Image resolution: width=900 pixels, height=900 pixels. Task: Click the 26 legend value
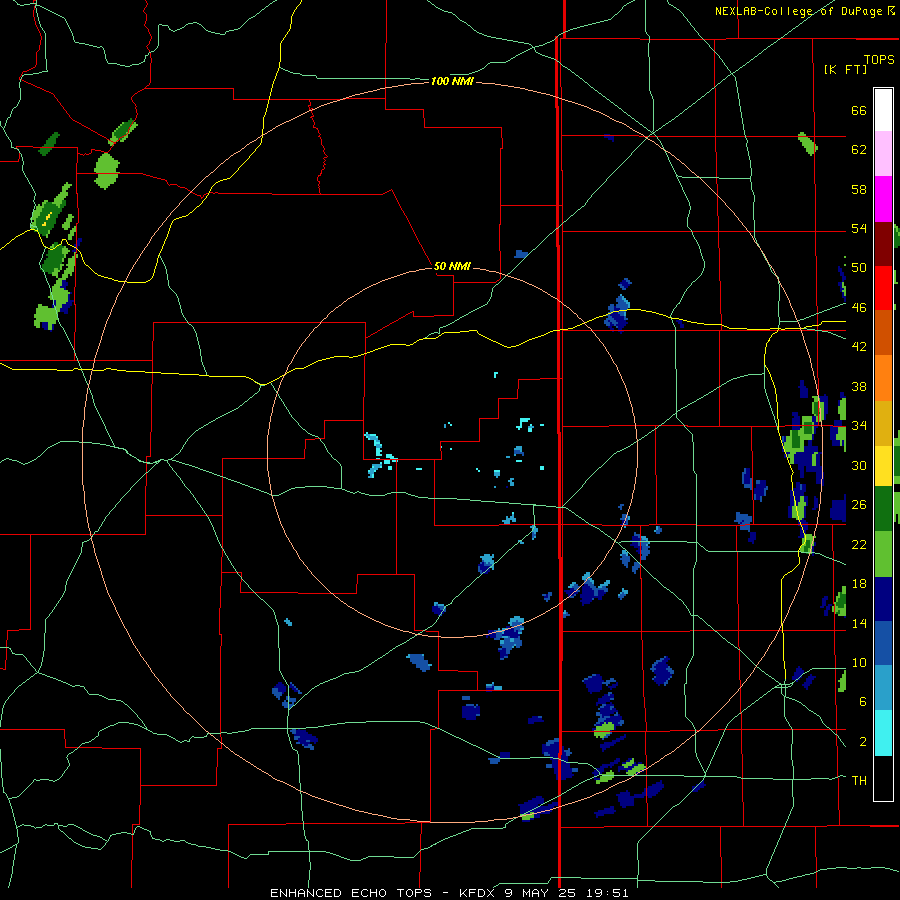pyautogui.click(x=859, y=505)
